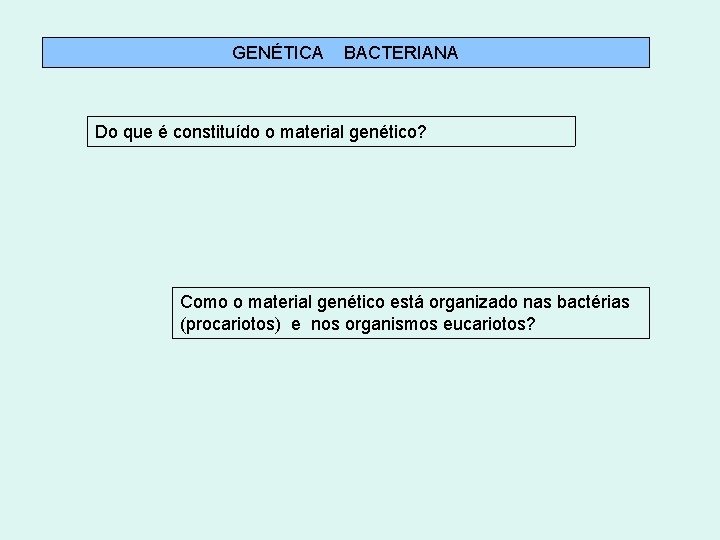
Task: Click the word "eucariotos?" in the second question
Action: (x=488, y=325)
